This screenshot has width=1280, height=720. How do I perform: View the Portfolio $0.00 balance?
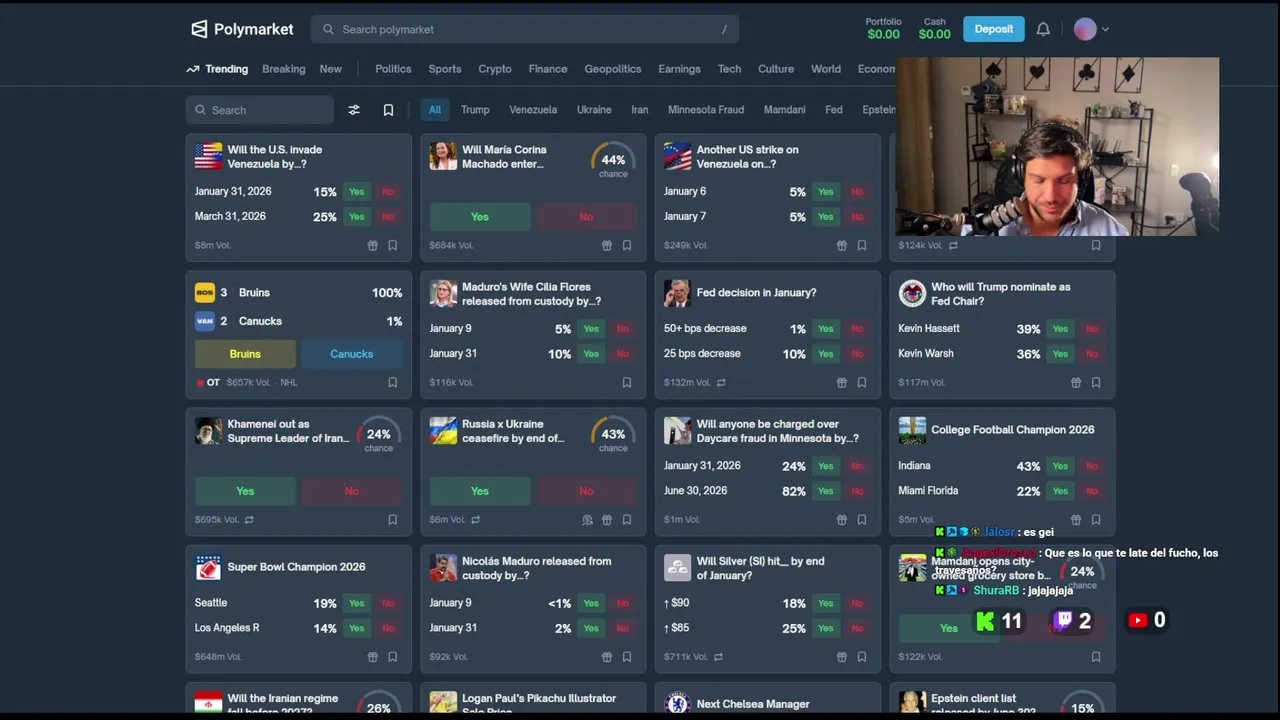pyautogui.click(x=883, y=29)
